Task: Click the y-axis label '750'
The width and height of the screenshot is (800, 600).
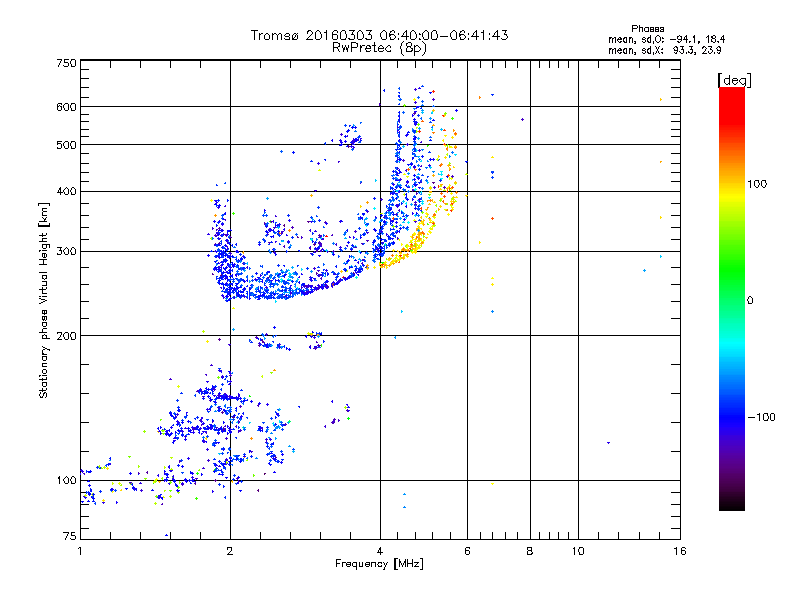Action: tap(66, 63)
